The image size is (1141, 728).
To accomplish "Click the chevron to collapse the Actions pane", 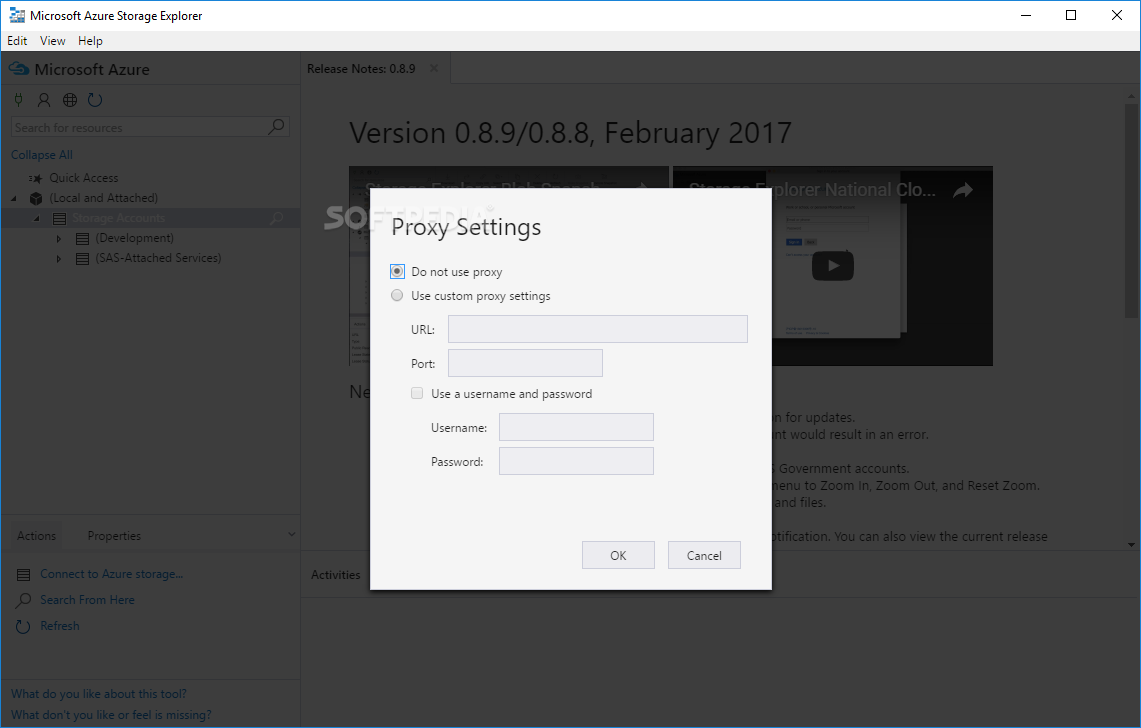I will click(291, 534).
